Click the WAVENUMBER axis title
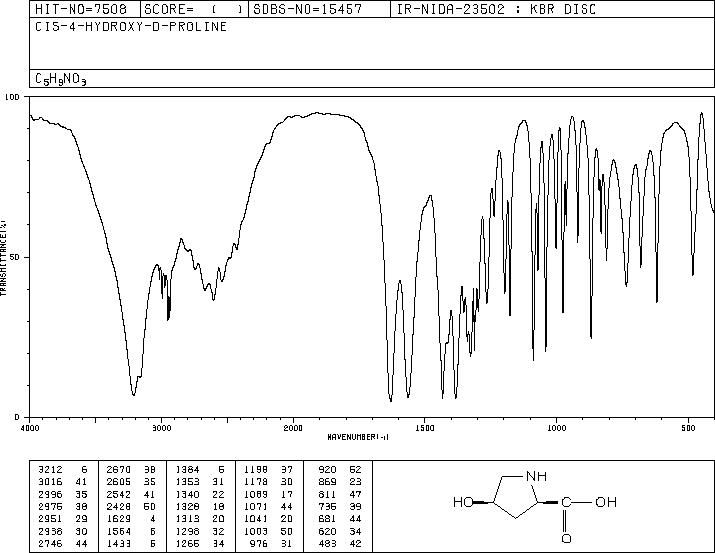 358,437
